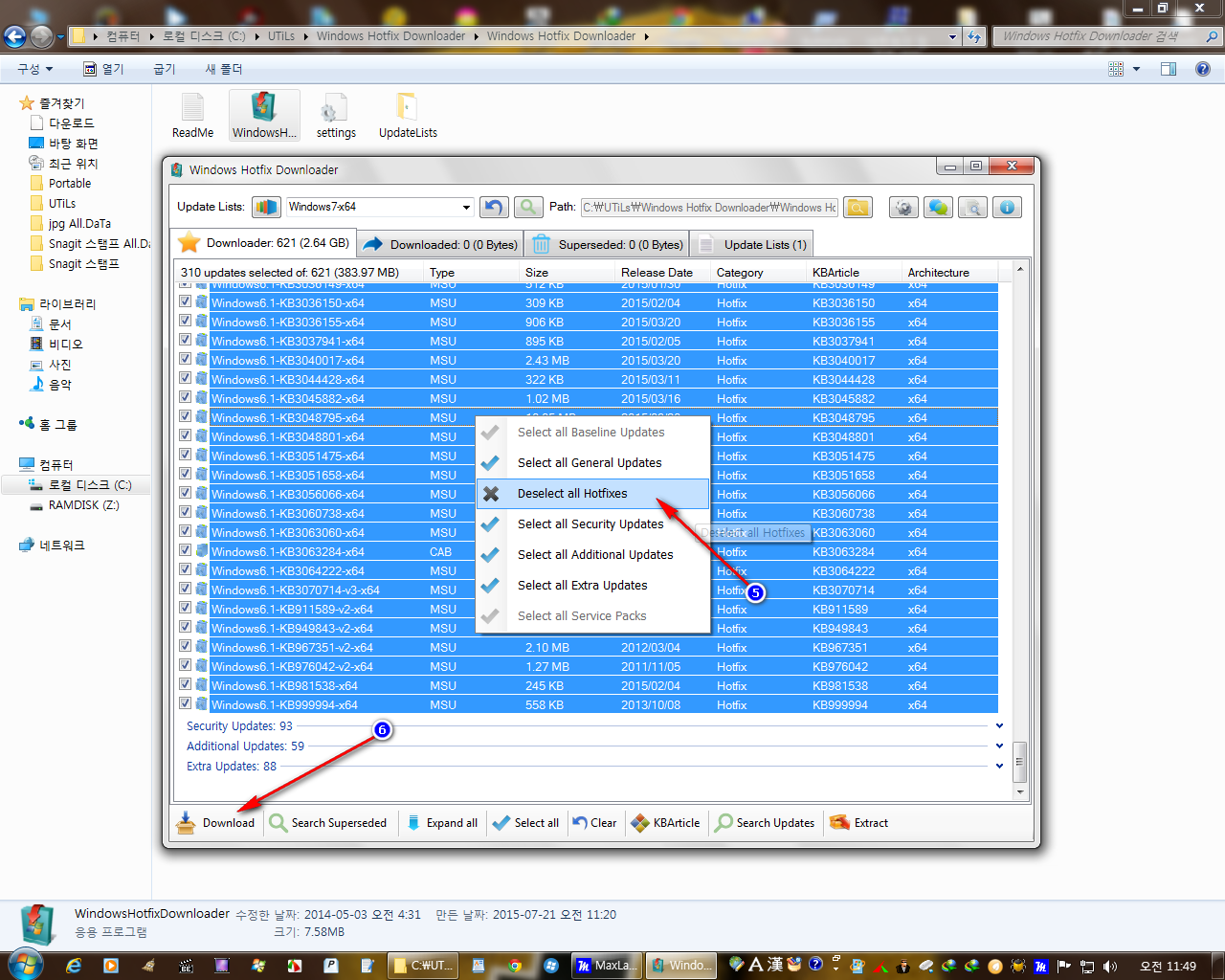Toggle checkbox for Windows6.1-KB3051475-x64
Screen dimensions: 1225x980
pos(186,455)
